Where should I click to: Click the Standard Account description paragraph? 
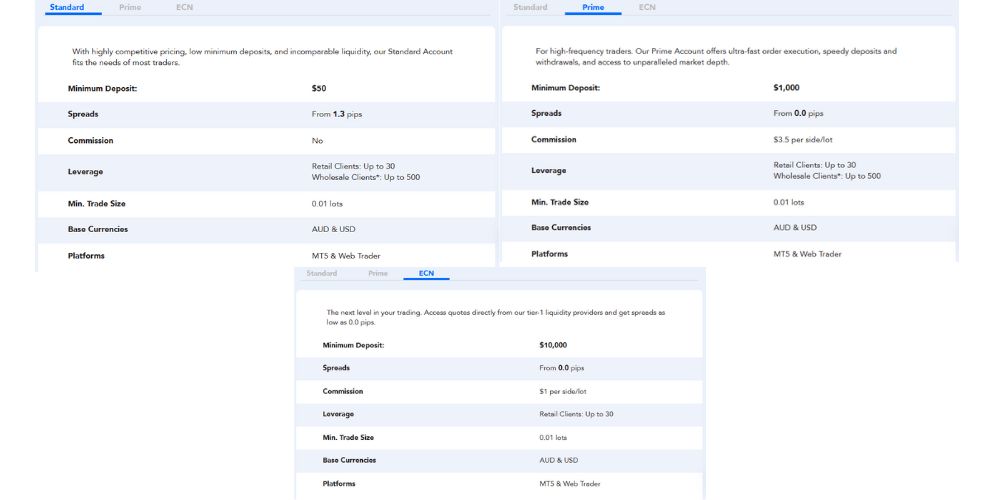click(262, 57)
